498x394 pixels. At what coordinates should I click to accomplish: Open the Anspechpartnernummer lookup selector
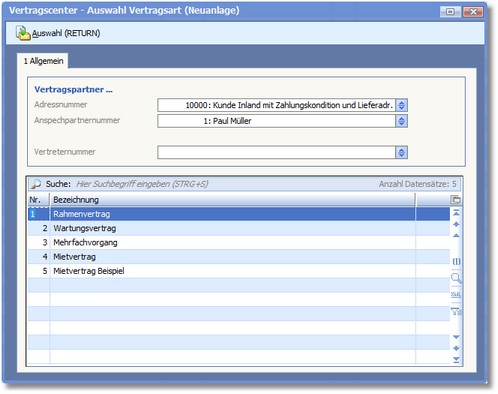pyautogui.click(x=401, y=121)
